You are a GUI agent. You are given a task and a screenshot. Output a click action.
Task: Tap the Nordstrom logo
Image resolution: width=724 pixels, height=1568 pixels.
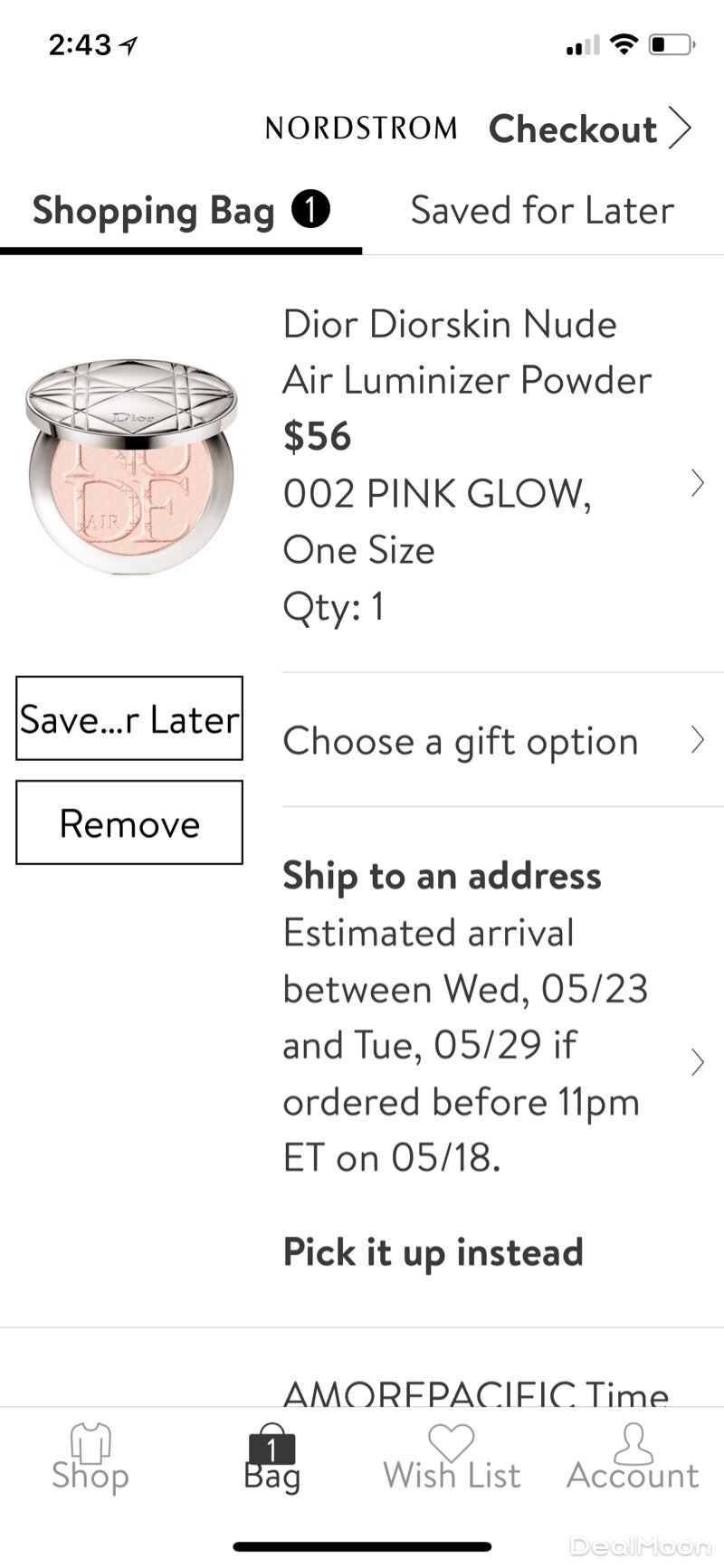[x=361, y=128]
